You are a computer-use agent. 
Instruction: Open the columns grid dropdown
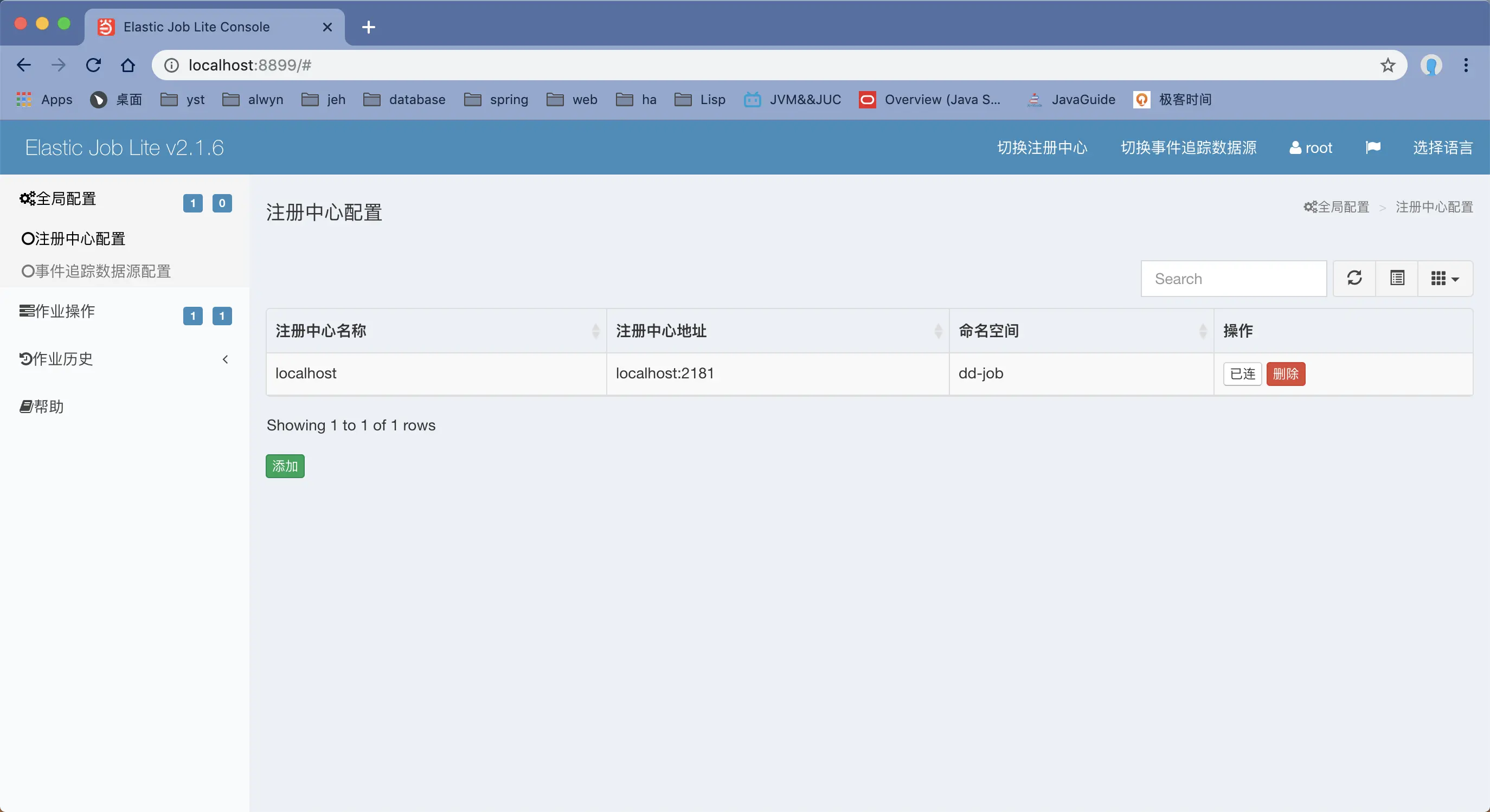coord(1444,278)
